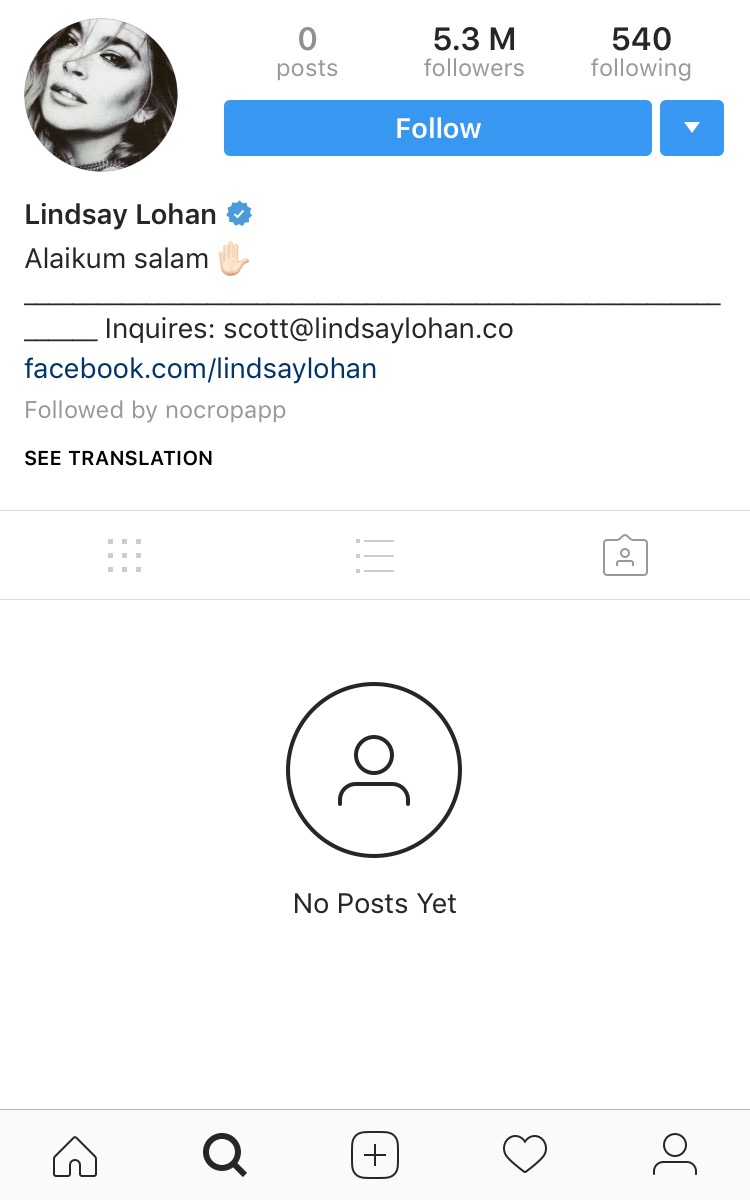This screenshot has width=750, height=1200.
Task: Open the facebook.com/lindsaylohan link
Action: point(201,368)
